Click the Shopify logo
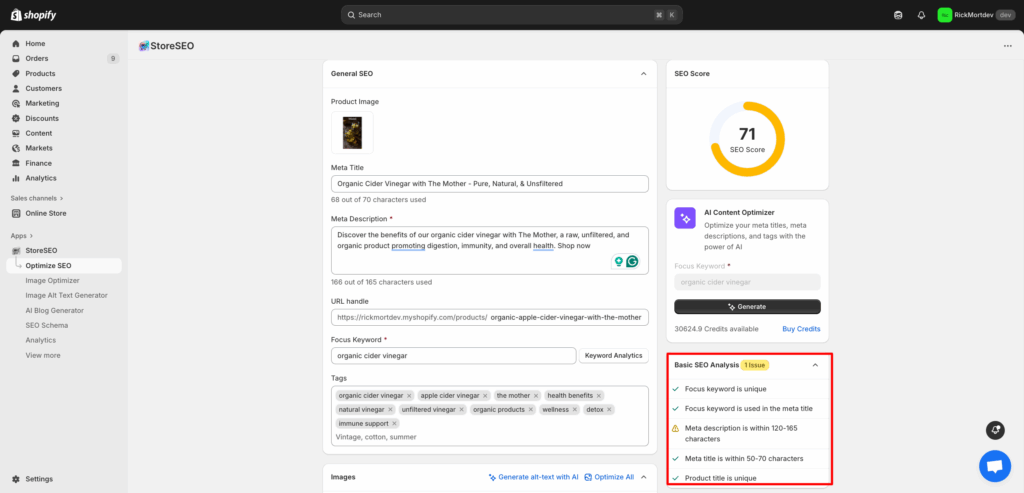This screenshot has width=1024, height=493. tap(33, 14)
